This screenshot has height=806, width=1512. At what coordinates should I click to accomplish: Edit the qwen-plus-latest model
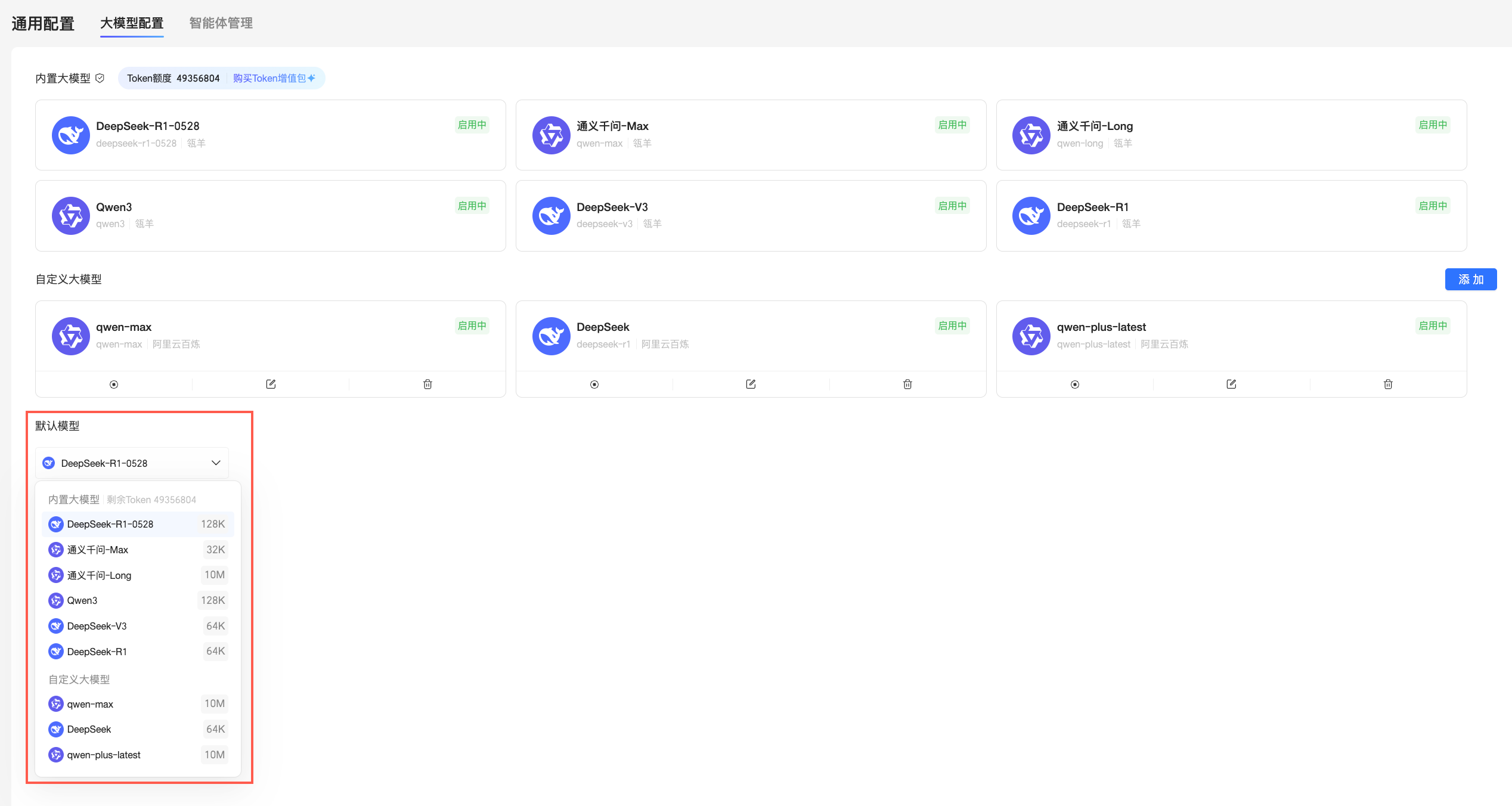(1231, 384)
